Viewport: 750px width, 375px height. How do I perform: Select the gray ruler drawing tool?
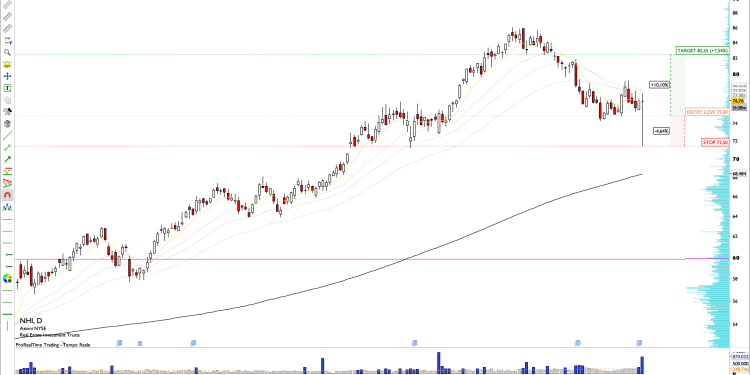7,17
